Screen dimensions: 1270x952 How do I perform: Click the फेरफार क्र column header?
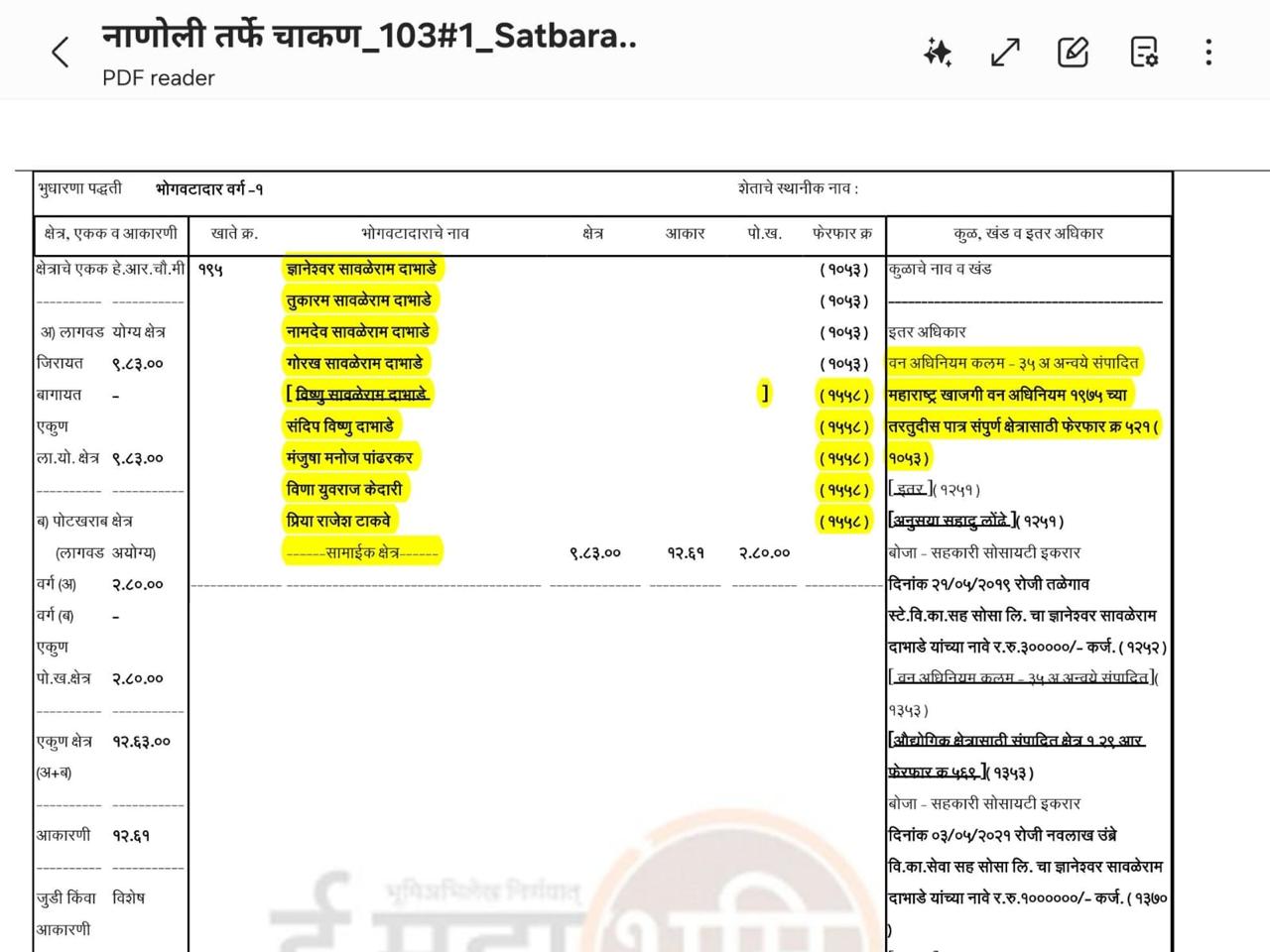[x=841, y=234]
